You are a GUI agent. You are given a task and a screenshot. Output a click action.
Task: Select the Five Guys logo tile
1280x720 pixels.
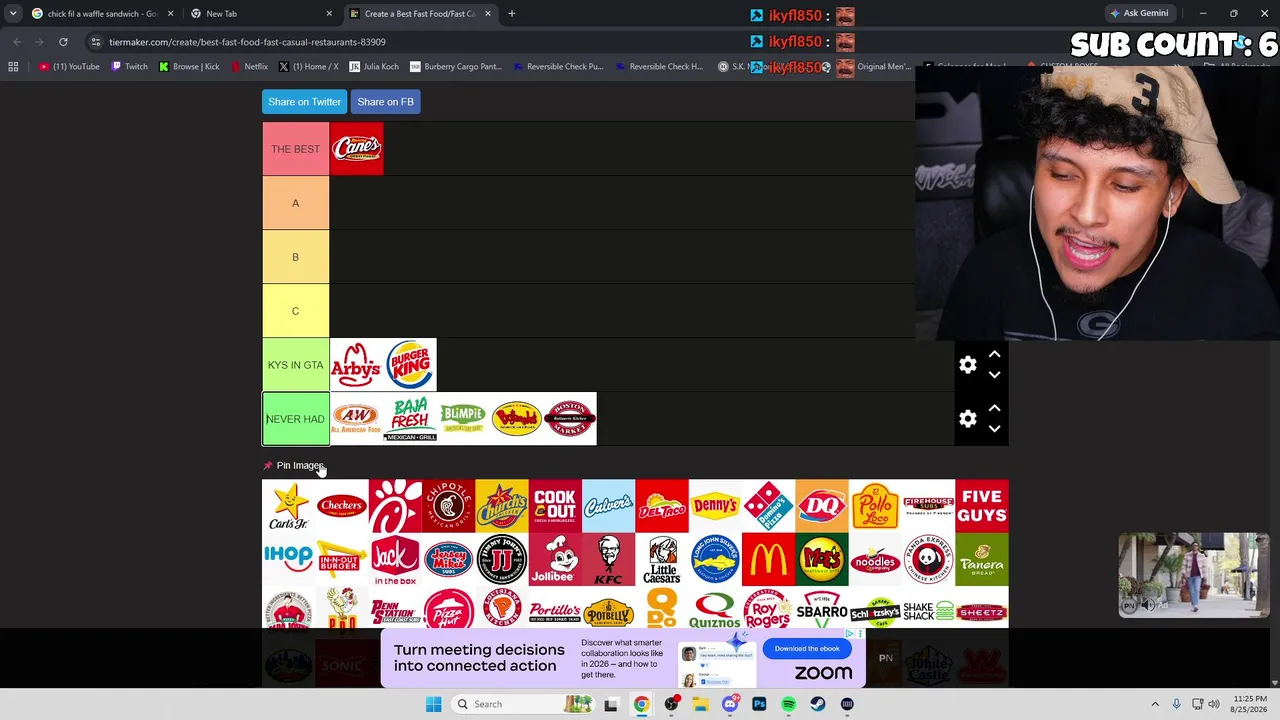(982, 506)
